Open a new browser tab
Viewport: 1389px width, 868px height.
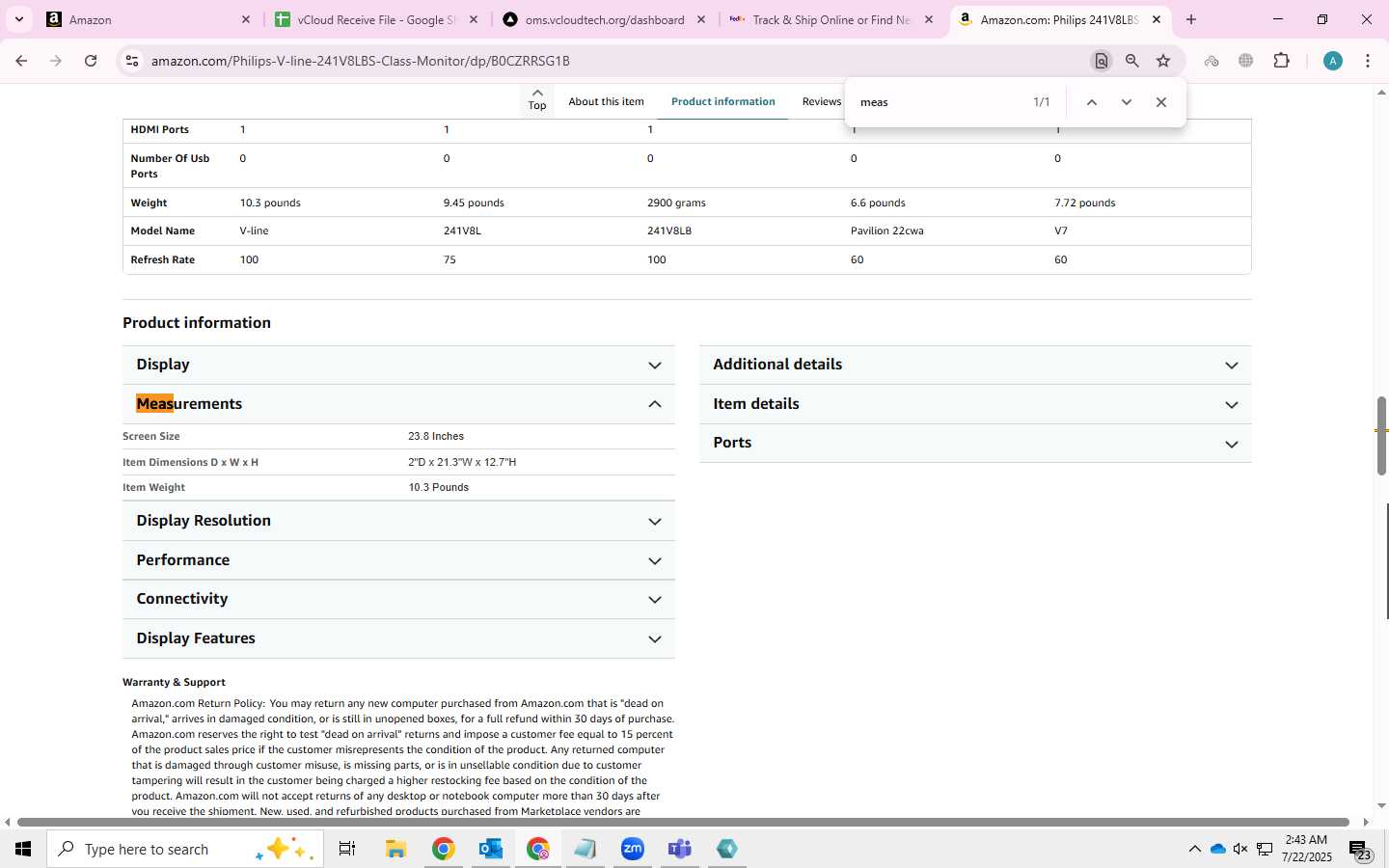coord(1191,19)
